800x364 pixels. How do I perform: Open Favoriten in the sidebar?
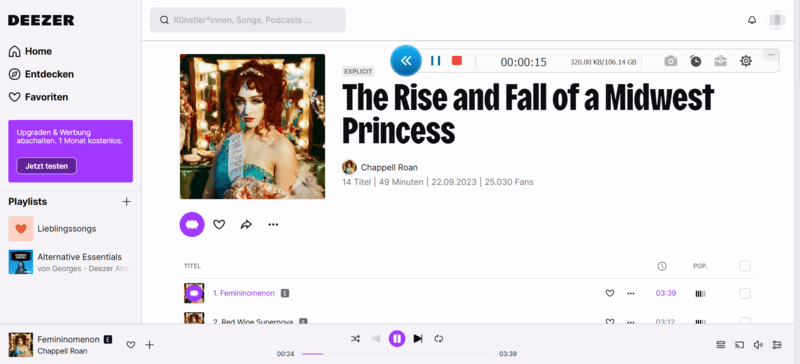(x=38, y=97)
